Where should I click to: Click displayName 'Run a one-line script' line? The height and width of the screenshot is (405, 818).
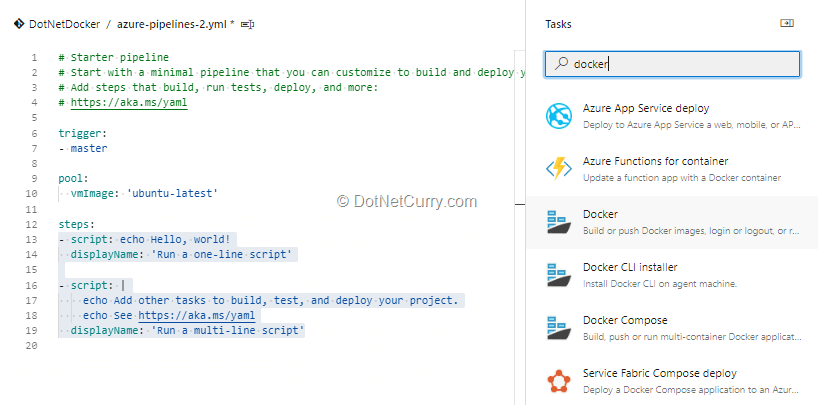(x=182, y=255)
